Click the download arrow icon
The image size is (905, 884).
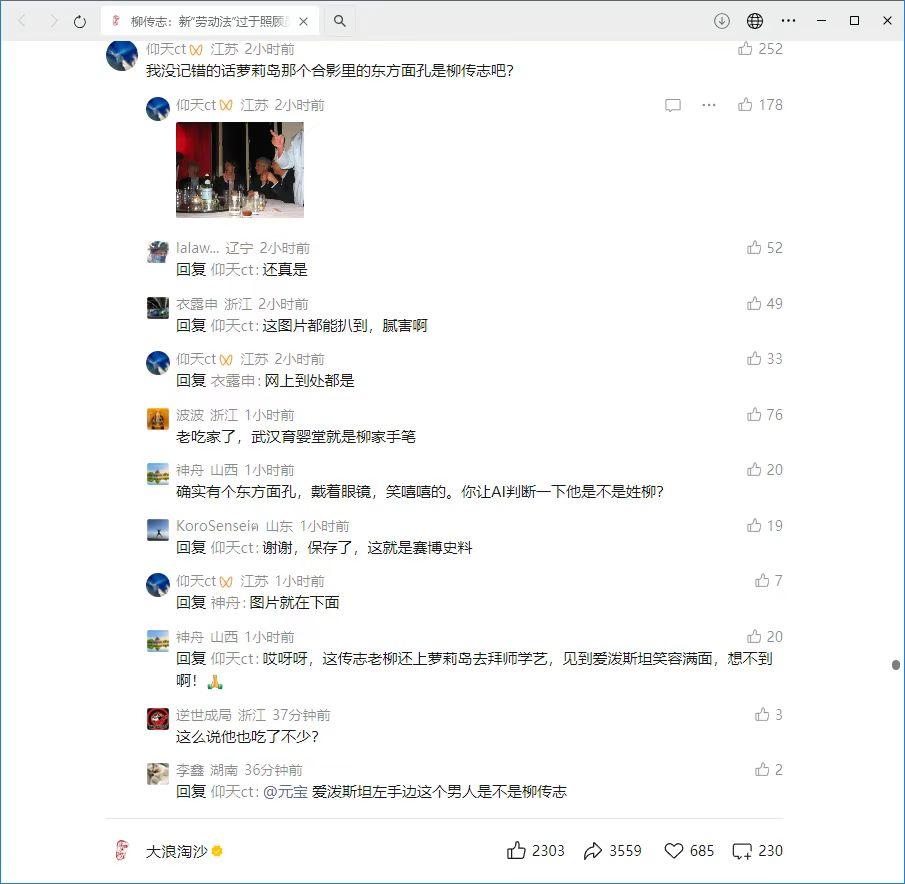tap(722, 21)
